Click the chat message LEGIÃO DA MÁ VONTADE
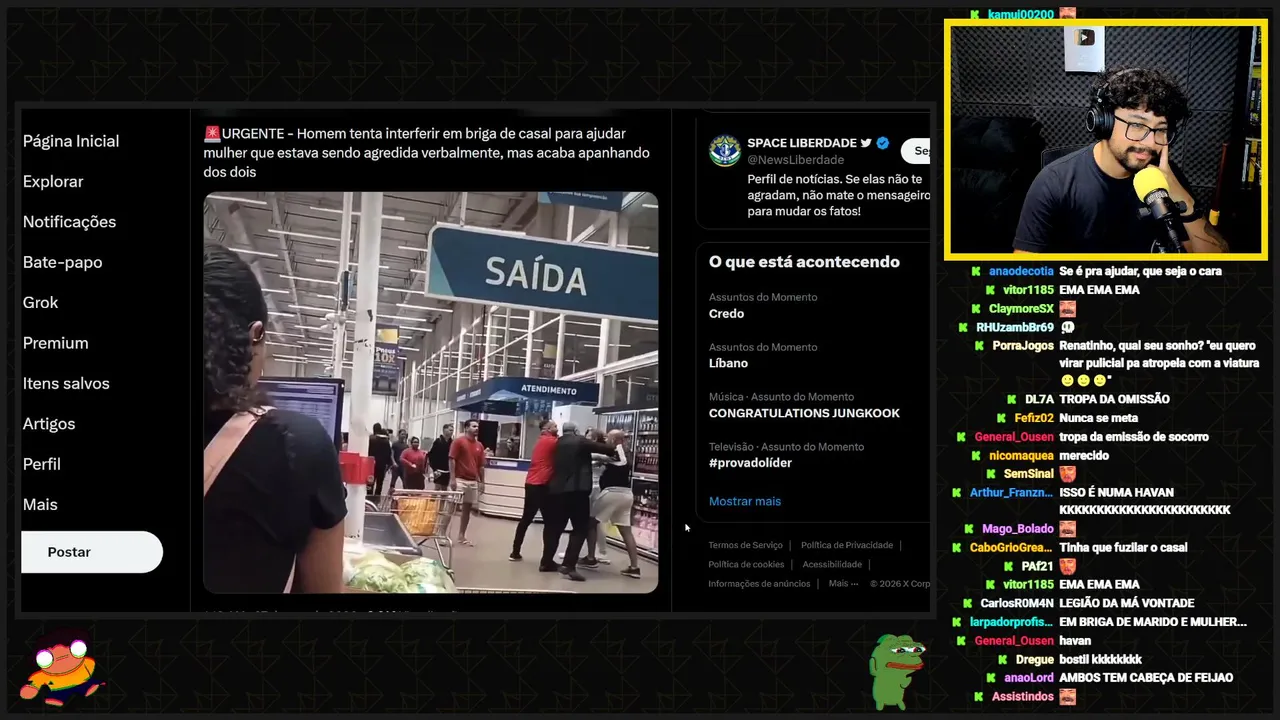 coord(1127,603)
